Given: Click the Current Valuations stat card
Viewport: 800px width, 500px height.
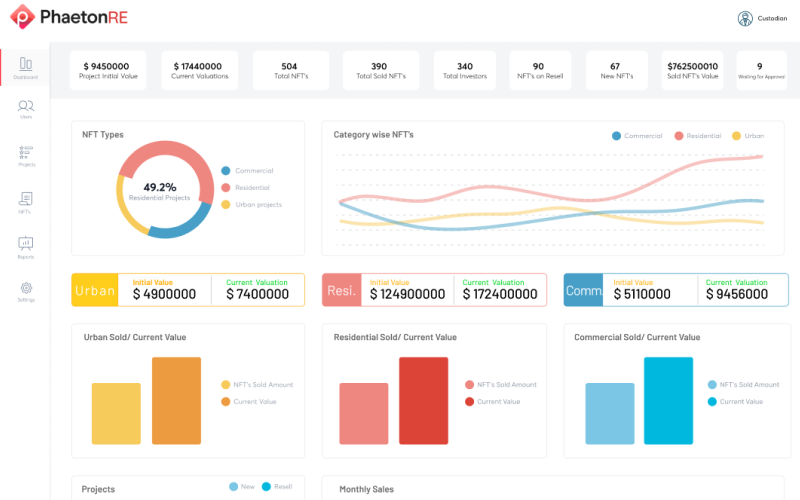Looking at the screenshot, I should (199, 70).
